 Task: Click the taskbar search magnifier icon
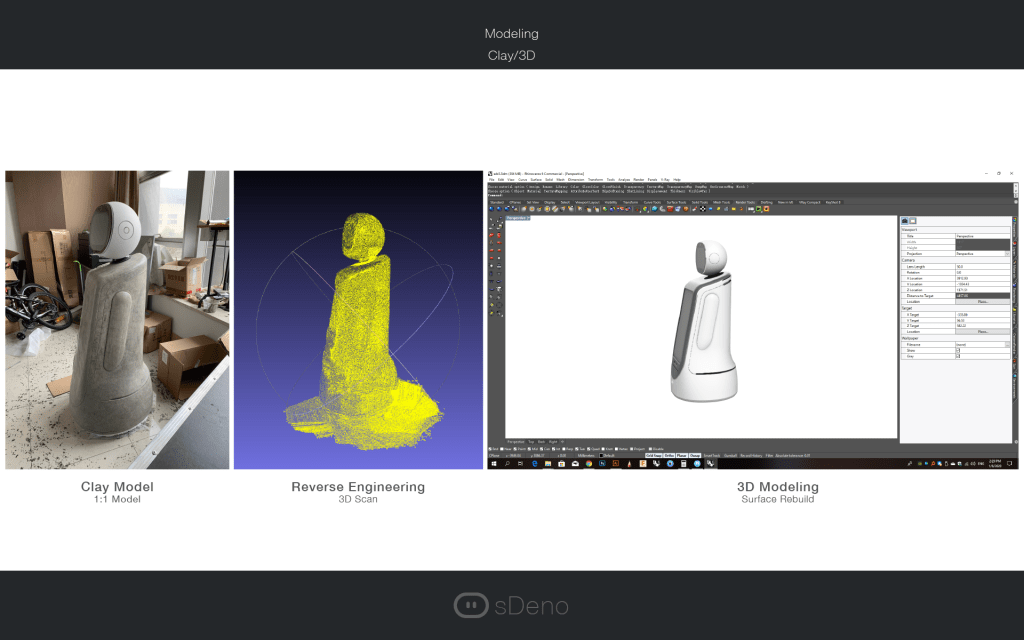pos(507,465)
